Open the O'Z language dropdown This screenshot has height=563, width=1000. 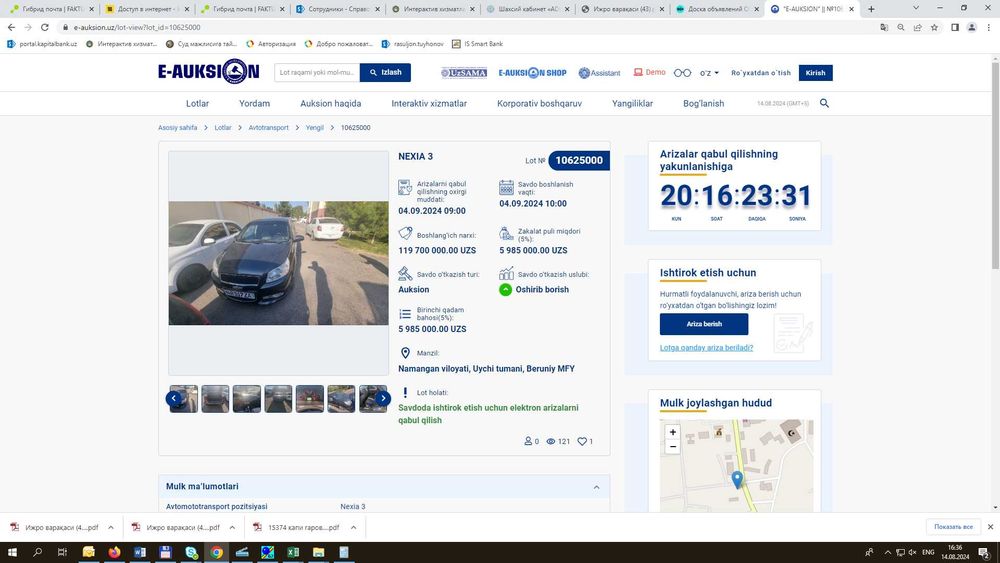(x=709, y=73)
